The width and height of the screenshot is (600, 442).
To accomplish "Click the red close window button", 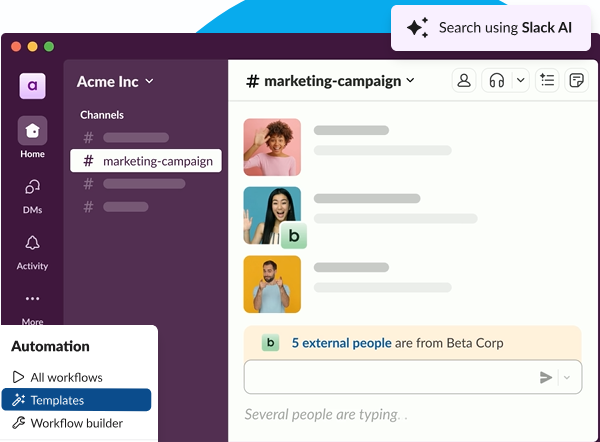I will click(16, 47).
